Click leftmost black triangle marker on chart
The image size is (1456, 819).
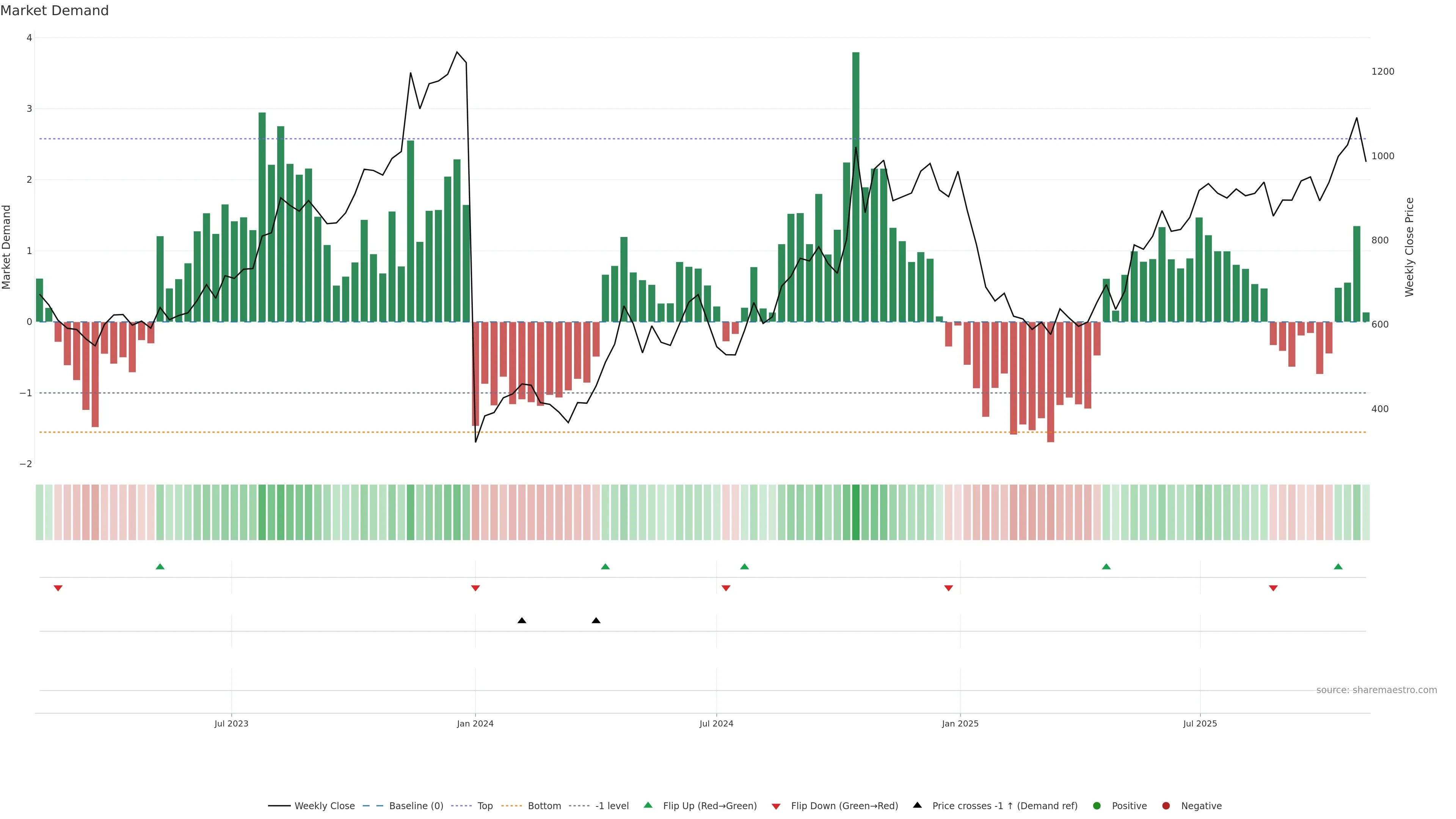point(522,621)
